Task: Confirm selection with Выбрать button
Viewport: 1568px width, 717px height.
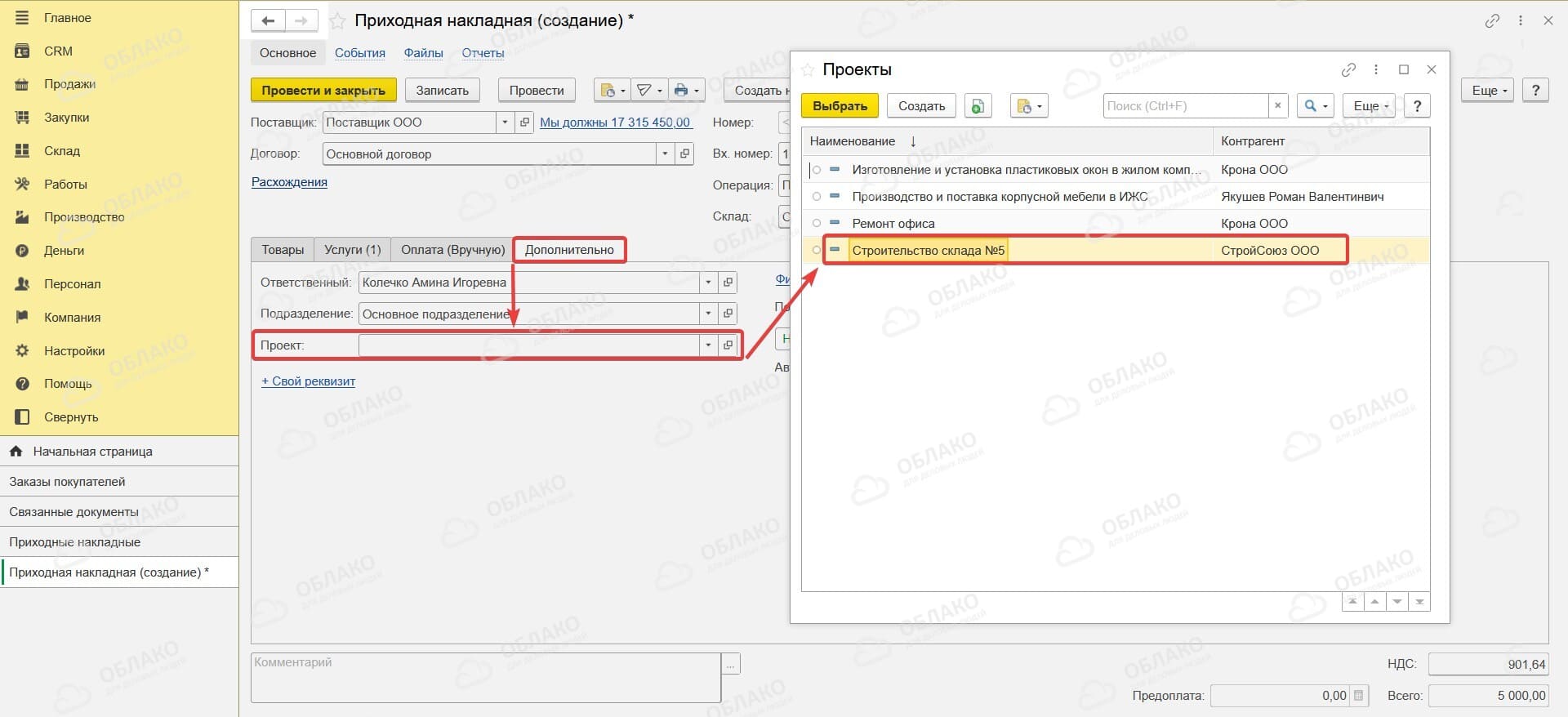Action: [840, 106]
